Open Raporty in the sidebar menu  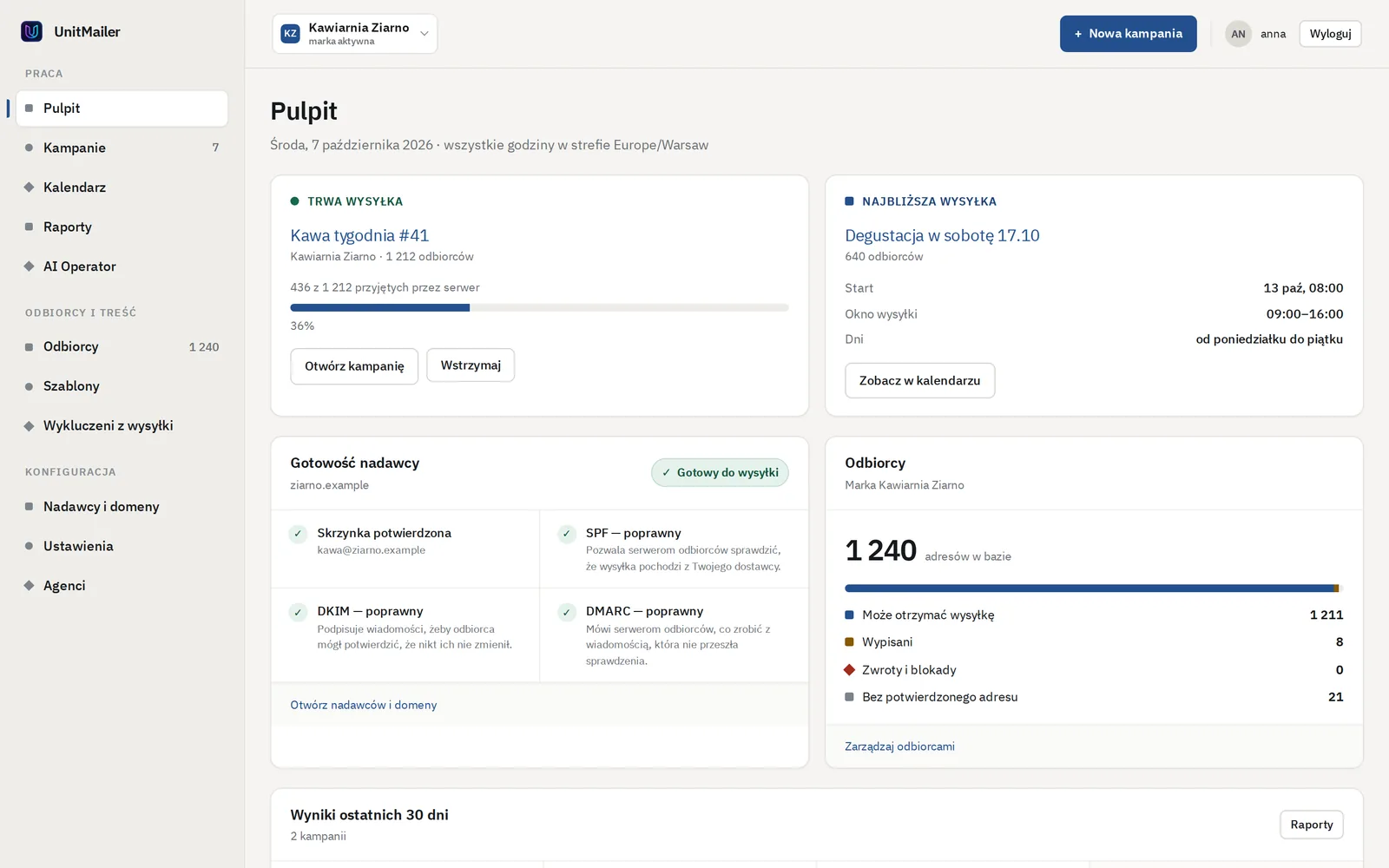click(x=122, y=227)
